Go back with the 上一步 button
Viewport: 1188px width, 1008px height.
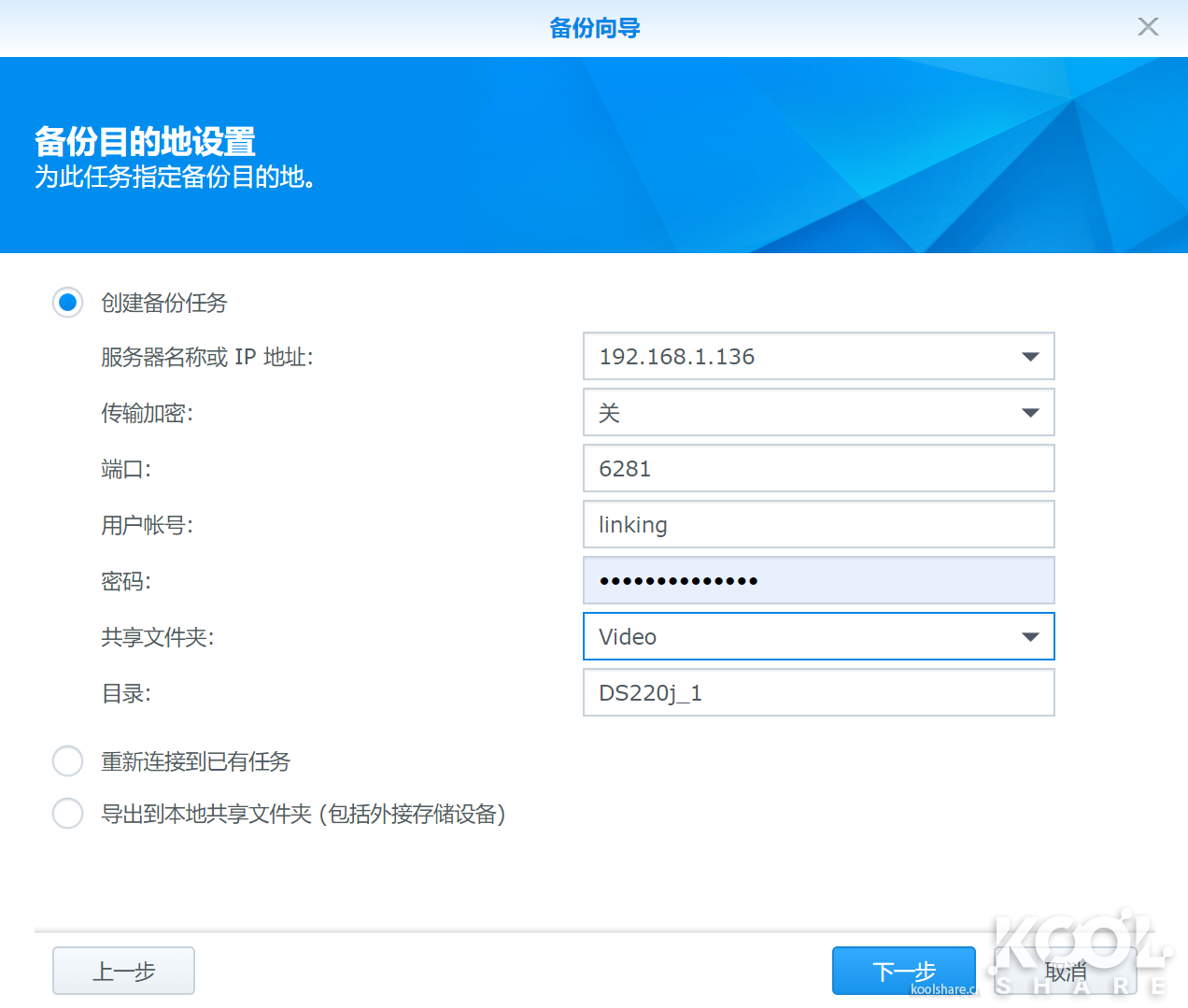tap(123, 972)
